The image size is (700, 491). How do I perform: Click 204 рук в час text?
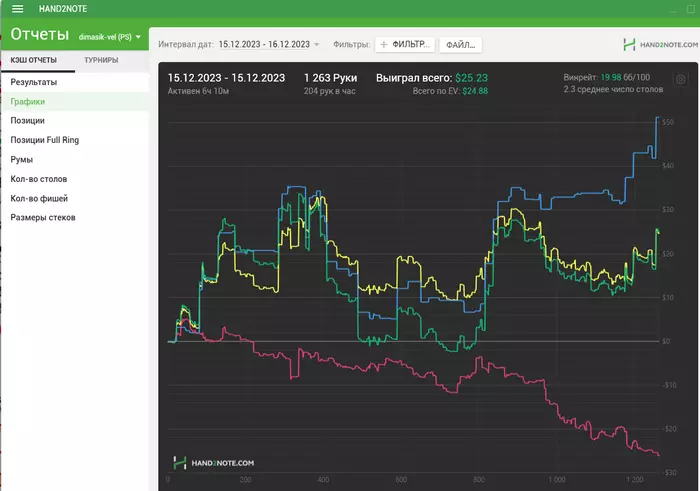click(x=329, y=91)
